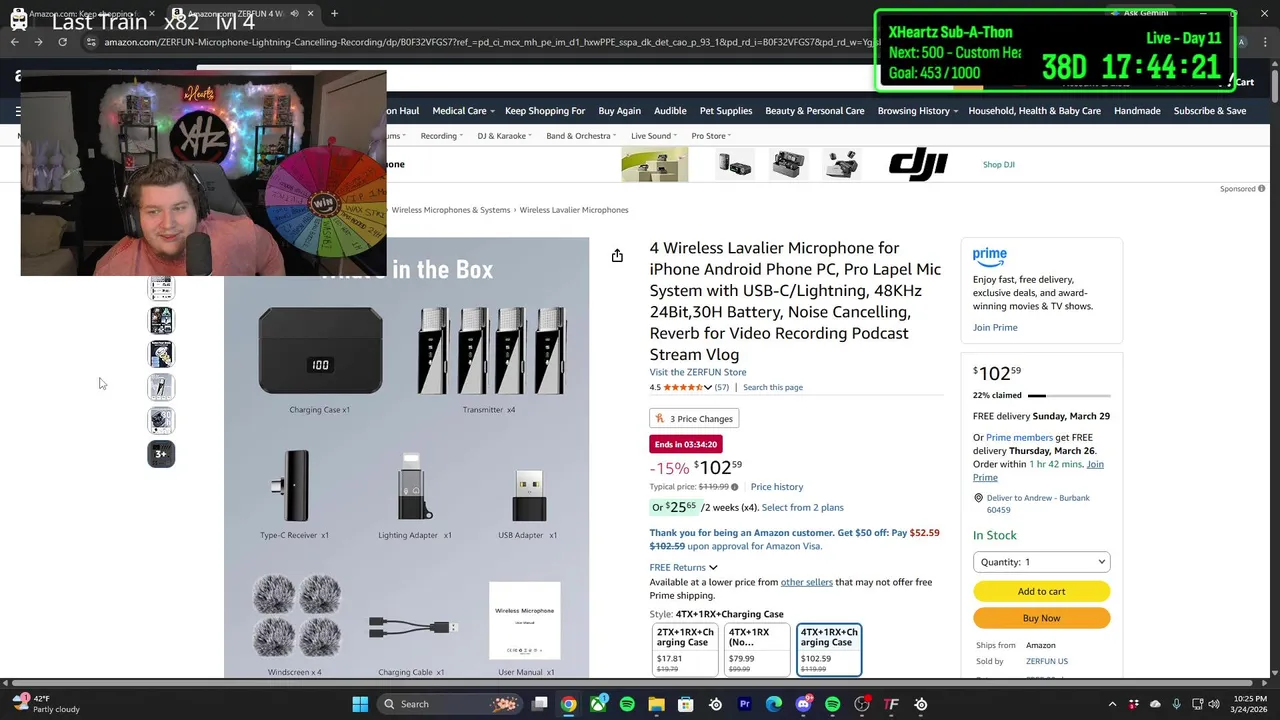Open Chrome from the taskbar
Viewport: 1280px width, 720px height.
click(568, 704)
